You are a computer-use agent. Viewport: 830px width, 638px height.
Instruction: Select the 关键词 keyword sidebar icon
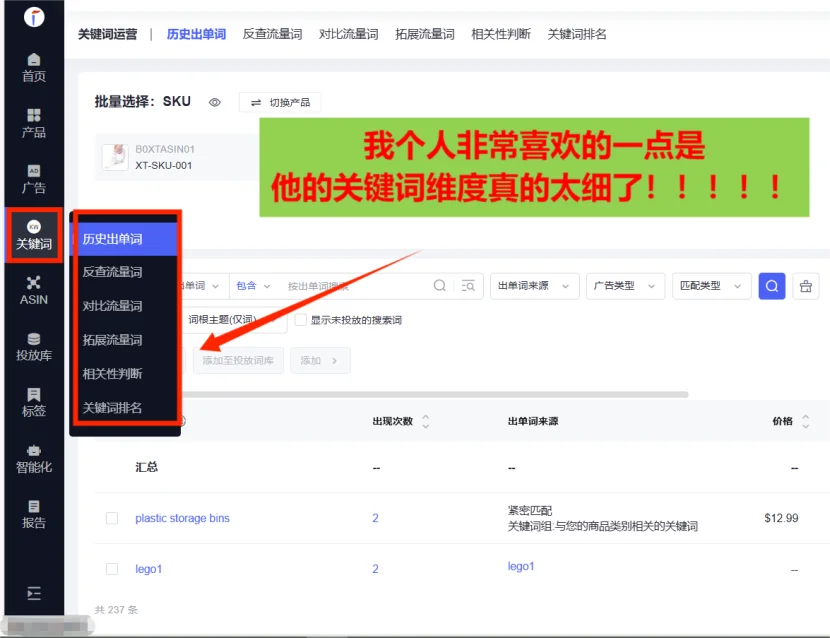pos(34,235)
